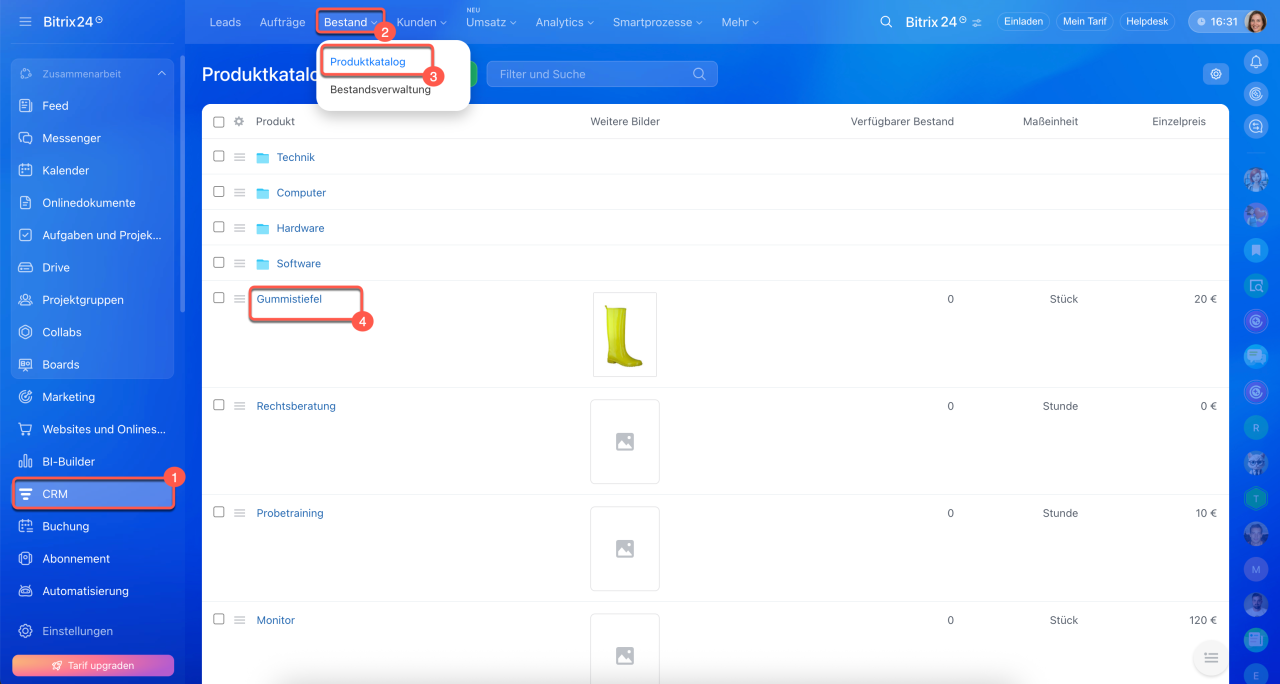1280x684 pixels.
Task: Tick the checkbox for Gummistiefel
Action: tap(219, 298)
